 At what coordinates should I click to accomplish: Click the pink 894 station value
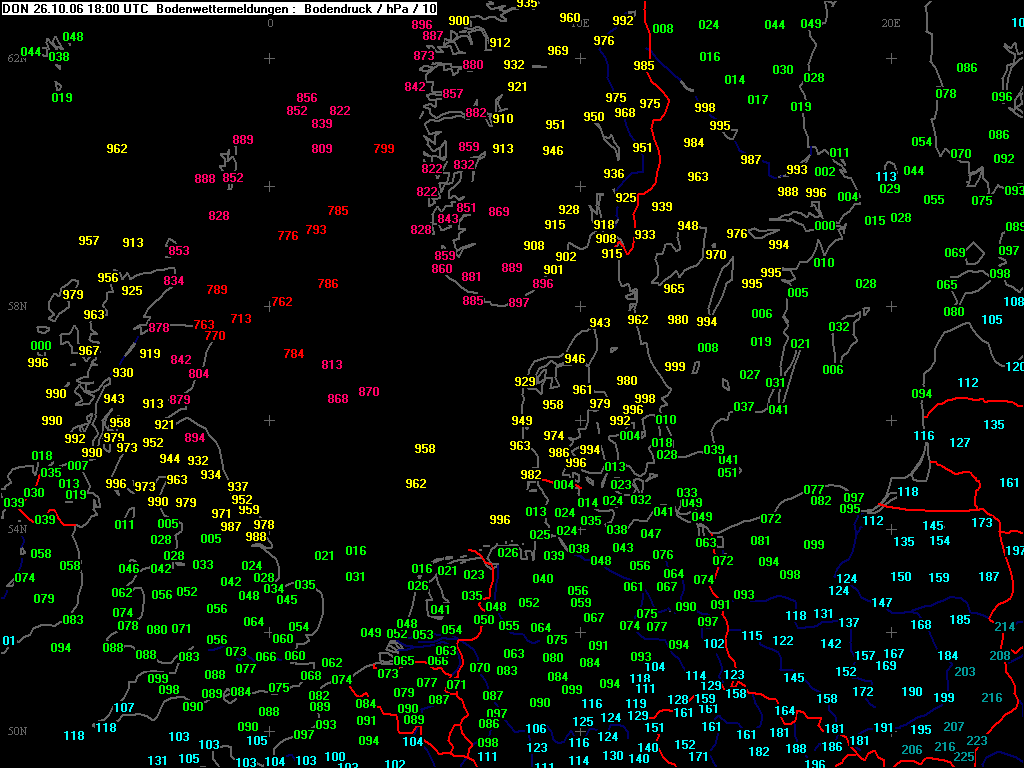coord(195,438)
